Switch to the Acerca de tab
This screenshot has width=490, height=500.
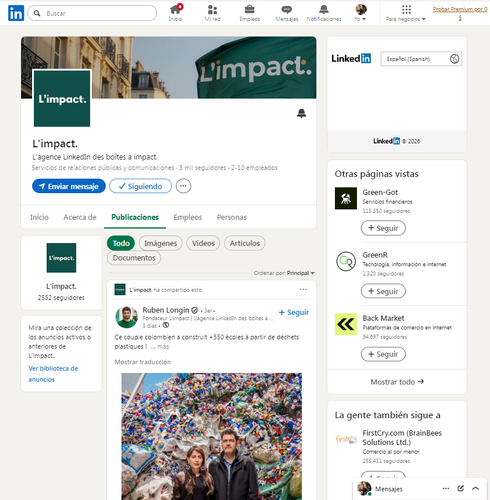pyautogui.click(x=80, y=217)
